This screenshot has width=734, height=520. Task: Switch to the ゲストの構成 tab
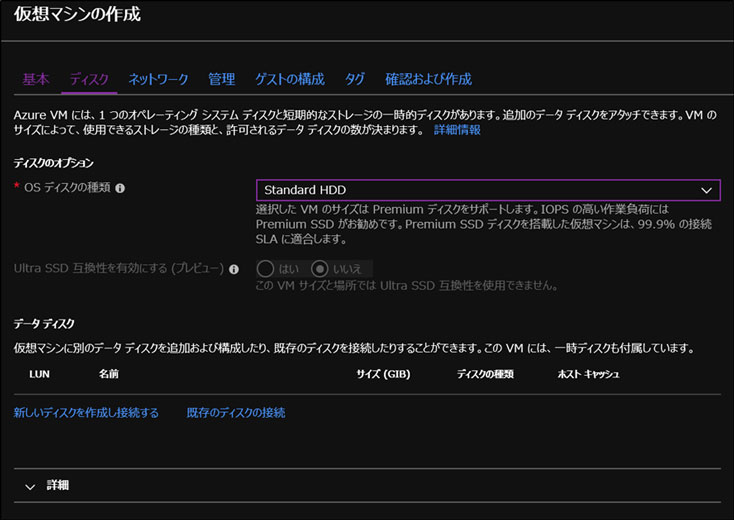click(289, 79)
